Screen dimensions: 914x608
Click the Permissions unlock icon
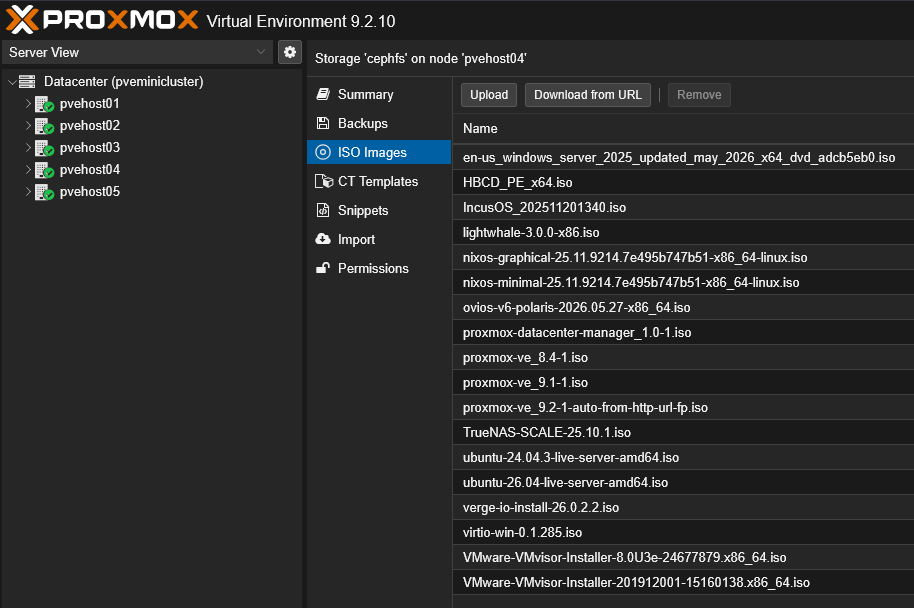323,268
